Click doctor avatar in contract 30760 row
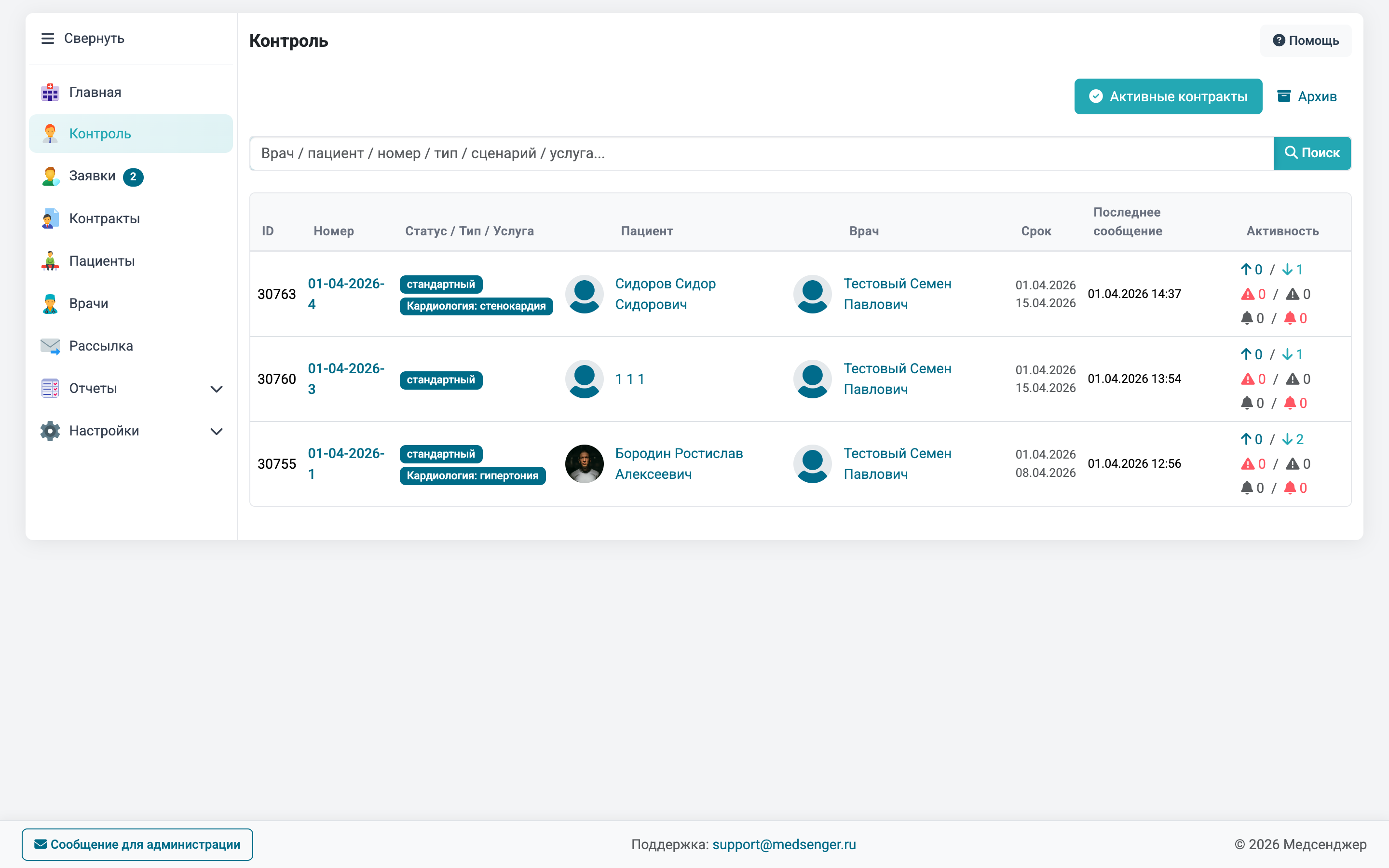This screenshot has width=1389, height=868. 813,379
